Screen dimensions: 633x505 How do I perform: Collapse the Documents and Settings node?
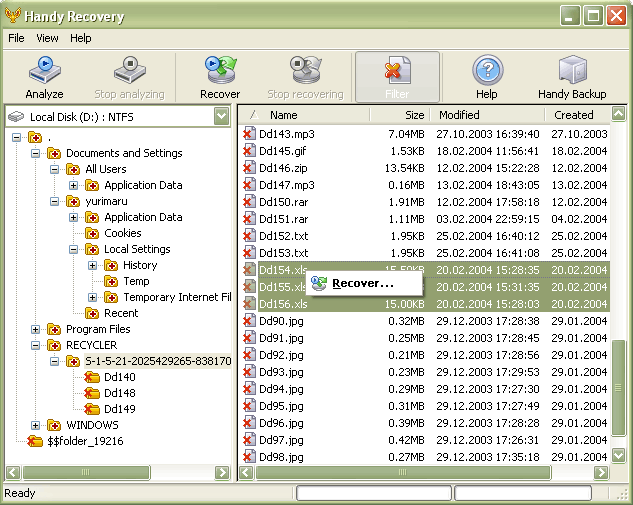[36, 153]
